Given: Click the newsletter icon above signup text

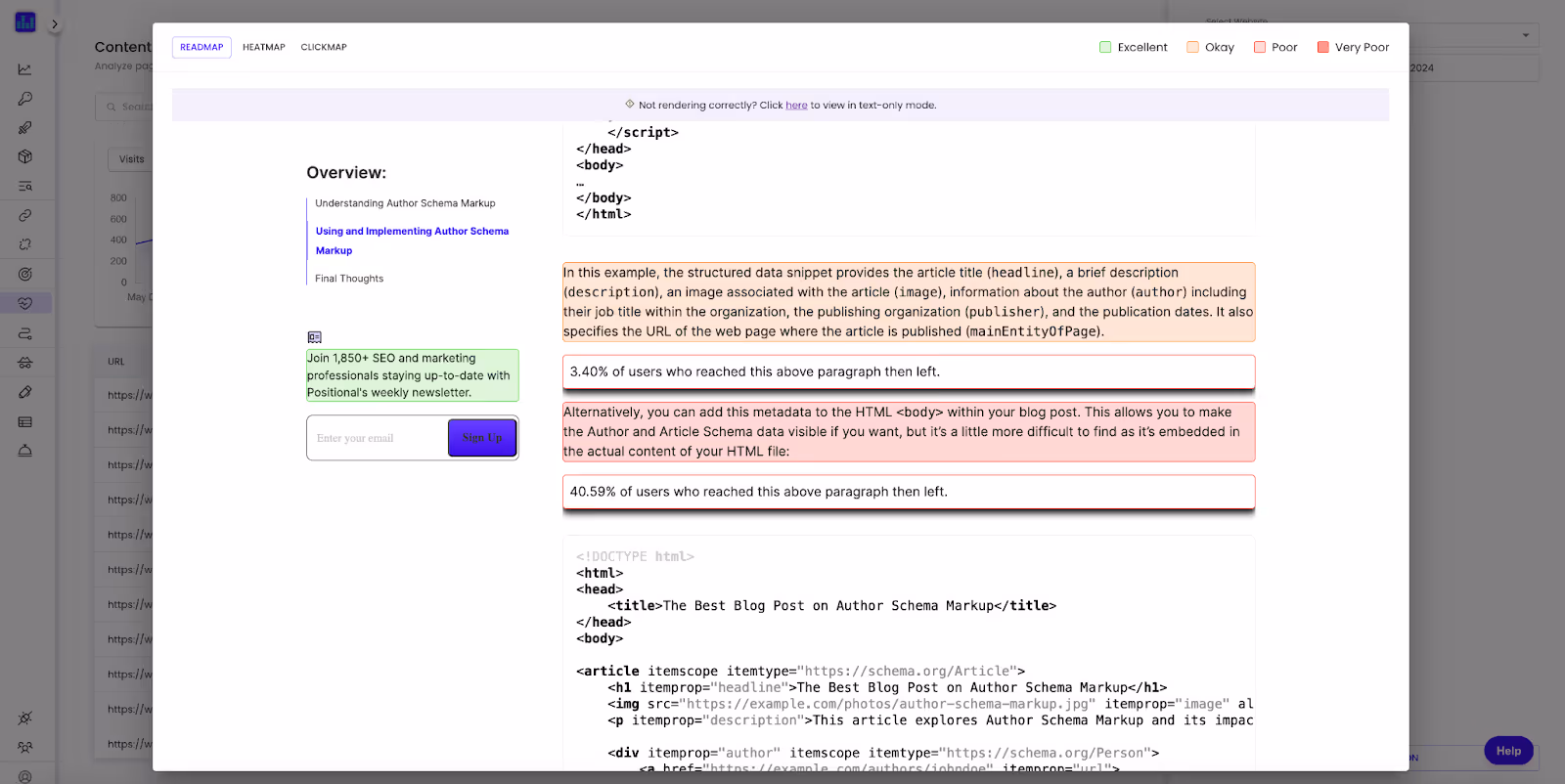Looking at the screenshot, I should point(315,337).
